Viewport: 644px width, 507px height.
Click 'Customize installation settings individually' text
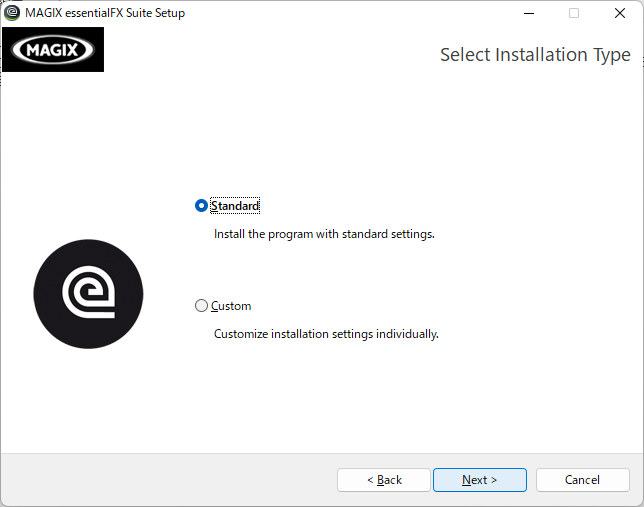click(326, 334)
